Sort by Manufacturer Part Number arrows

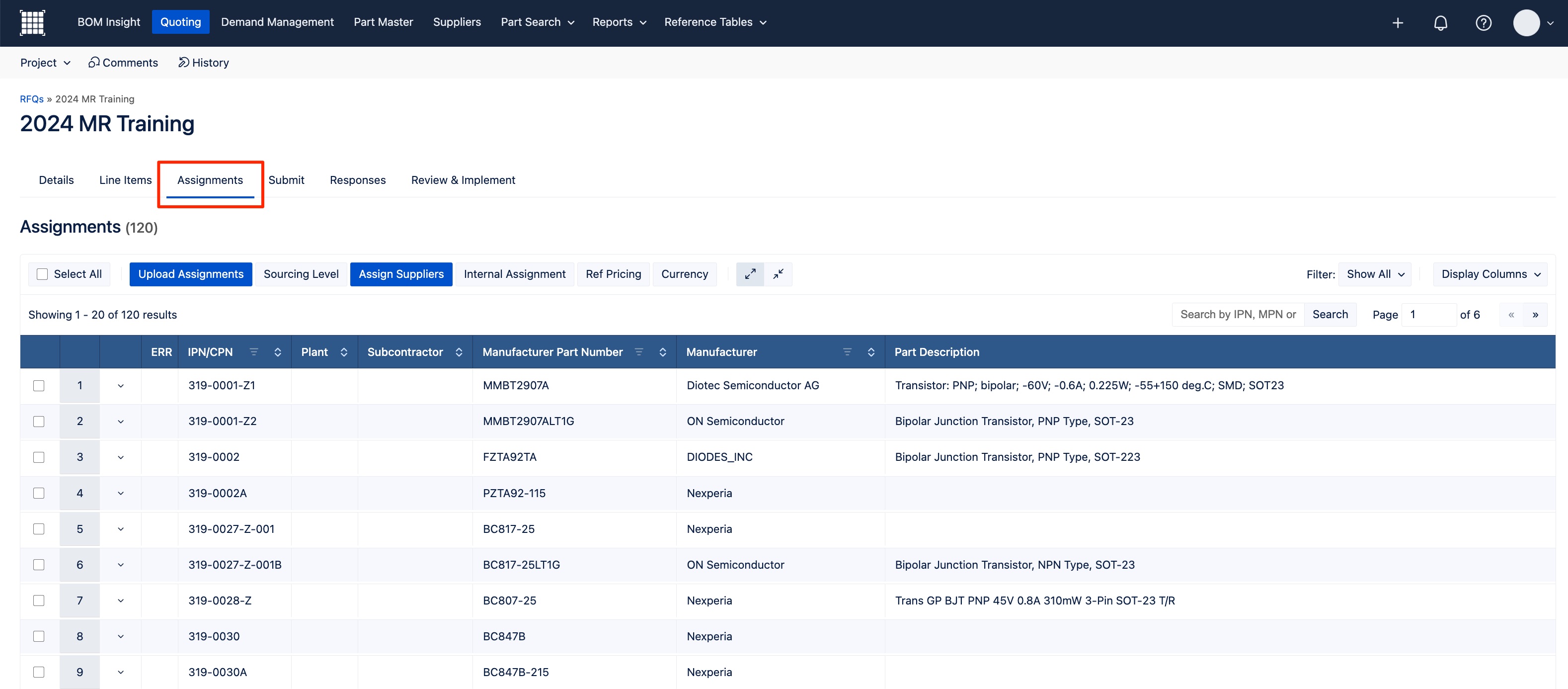coord(662,352)
